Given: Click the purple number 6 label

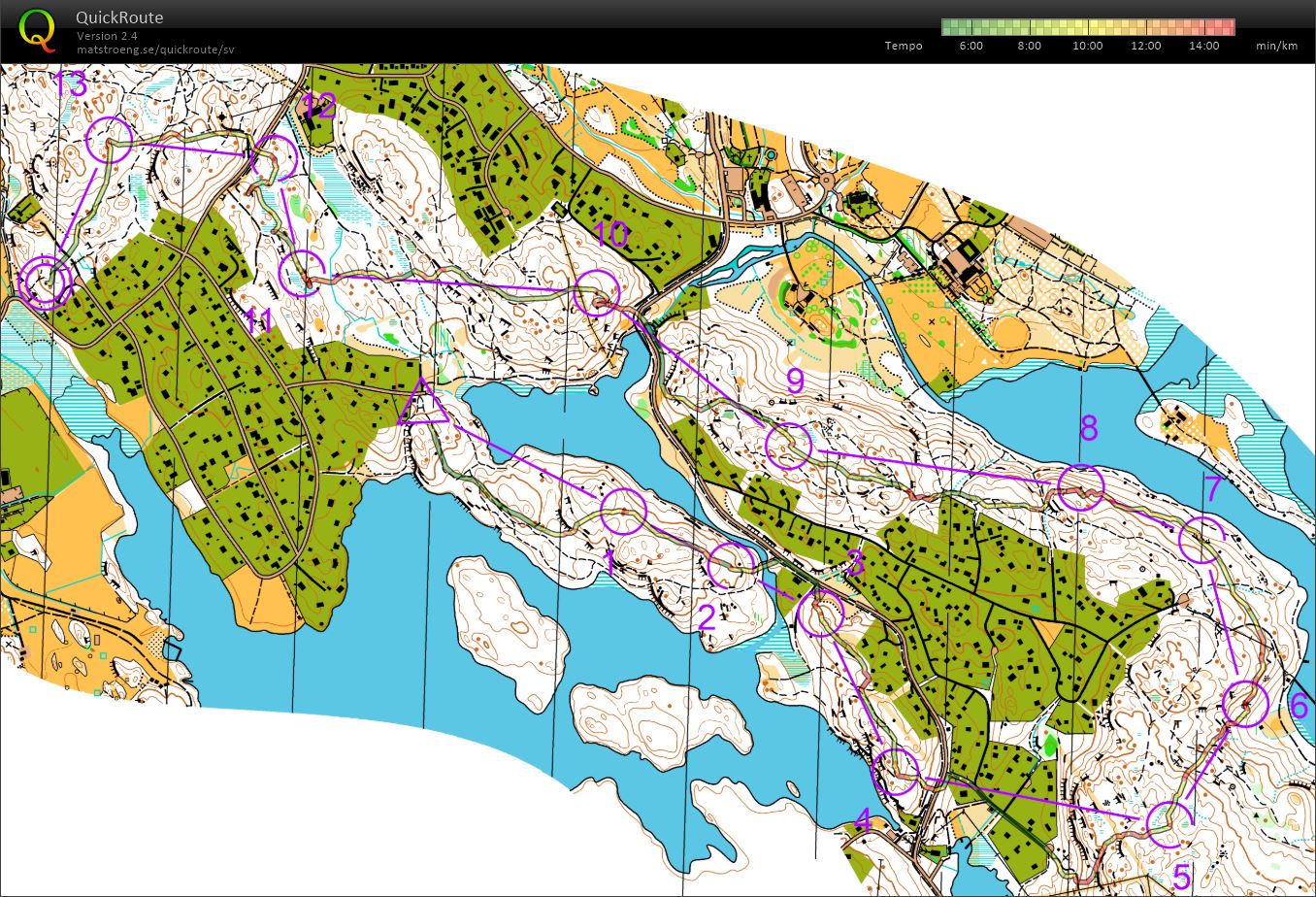Looking at the screenshot, I should [x=1300, y=706].
